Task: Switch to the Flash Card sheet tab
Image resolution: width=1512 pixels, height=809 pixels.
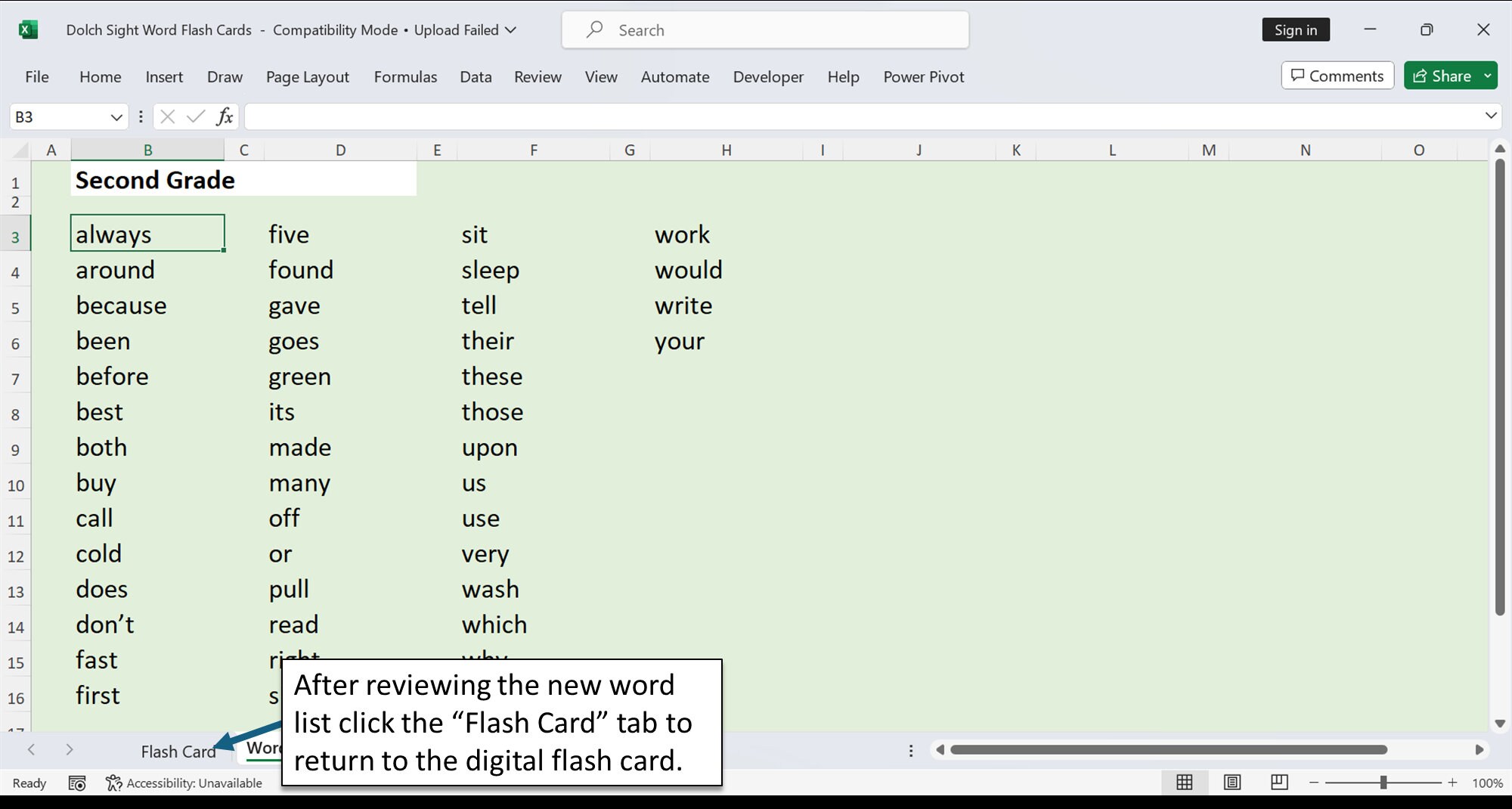Action: pyautogui.click(x=178, y=751)
